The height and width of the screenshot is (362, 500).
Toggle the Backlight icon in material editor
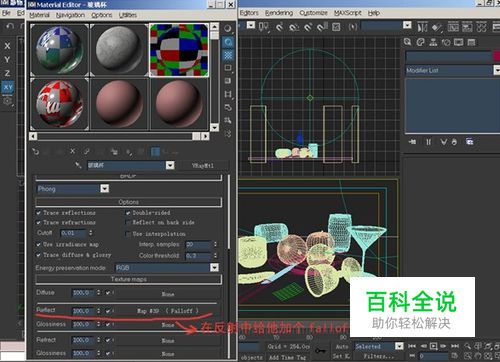(228, 42)
